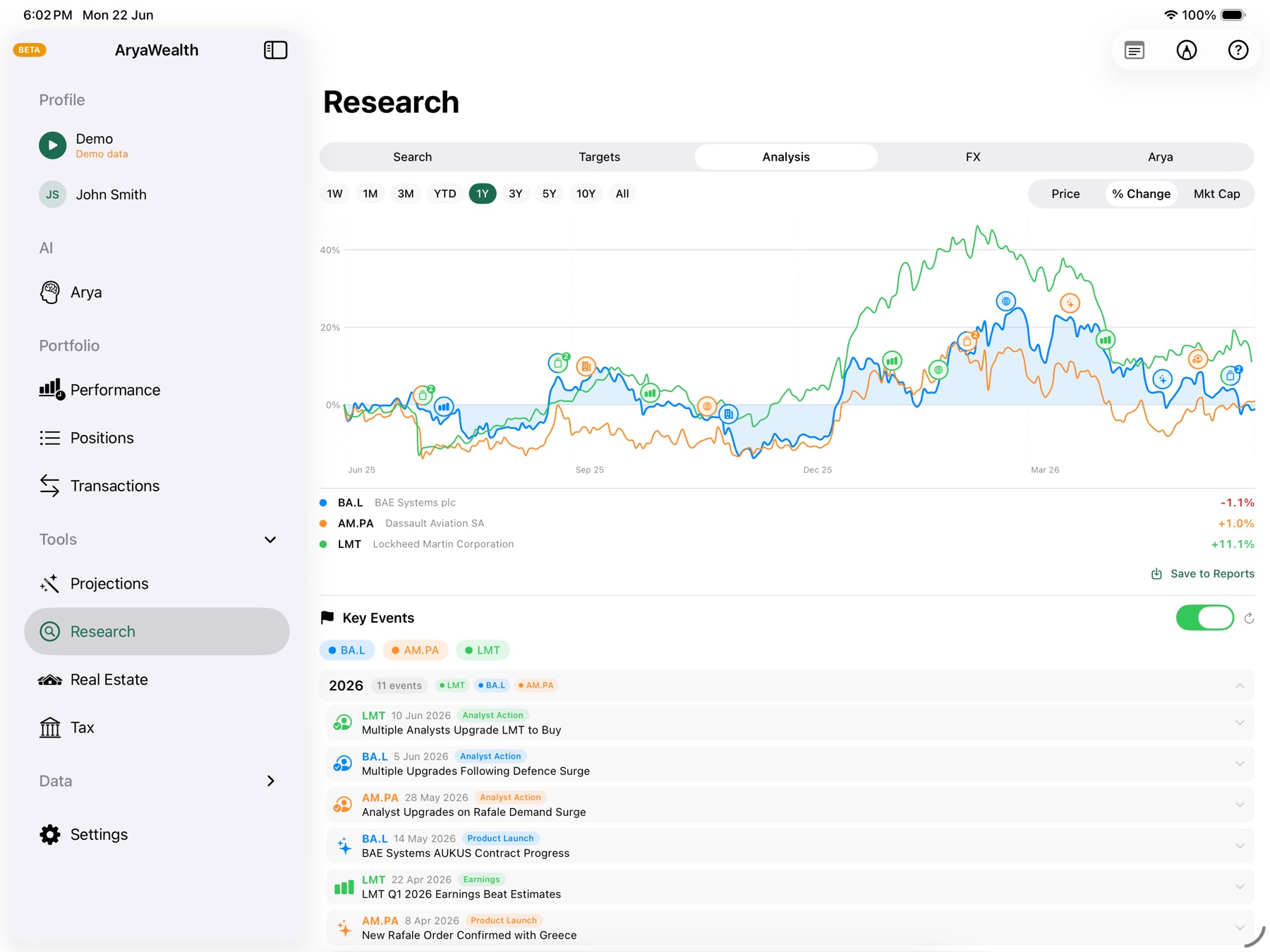The height and width of the screenshot is (952, 1270).
Task: Collapse the Tools section chevron
Action: [x=270, y=540]
